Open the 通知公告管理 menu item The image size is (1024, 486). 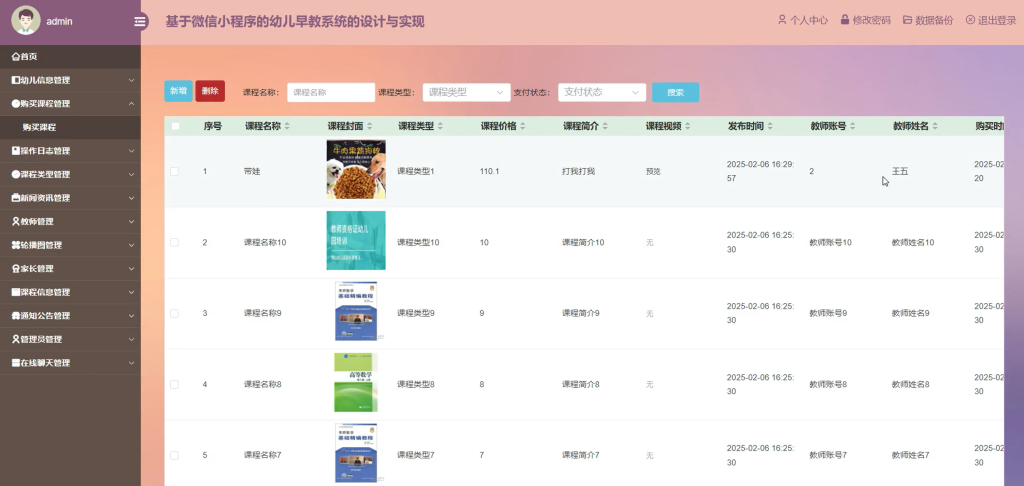pos(70,316)
